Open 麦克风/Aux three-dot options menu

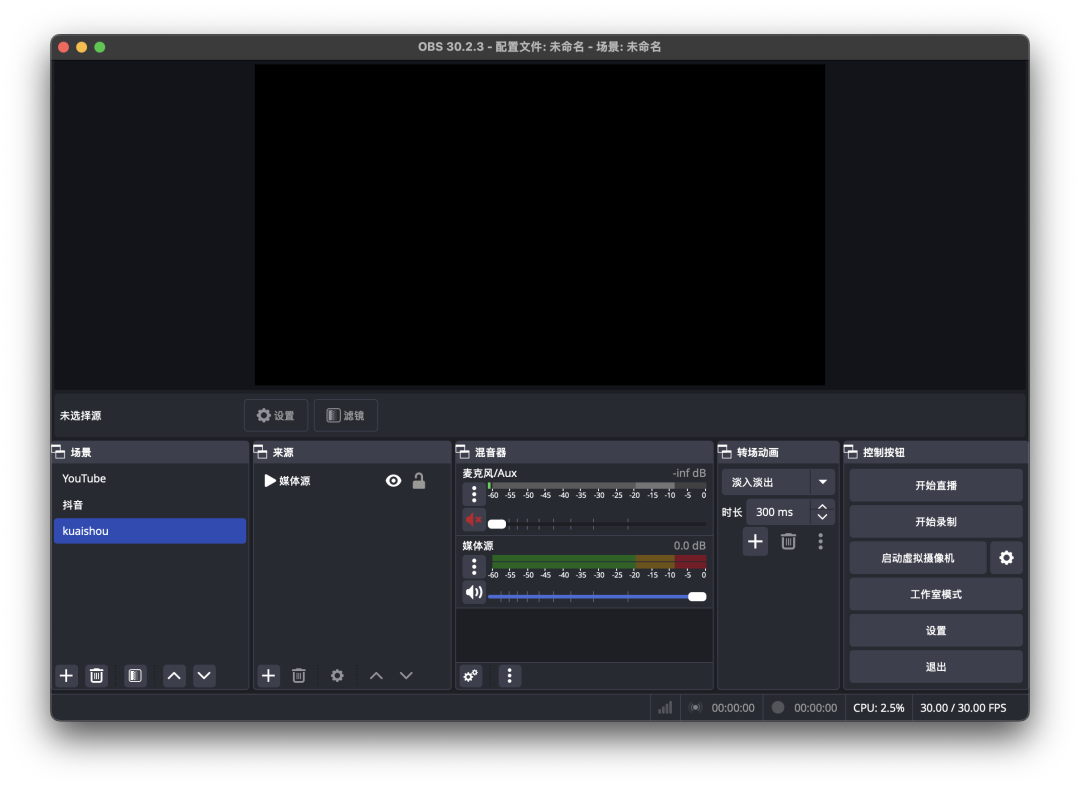[474, 494]
